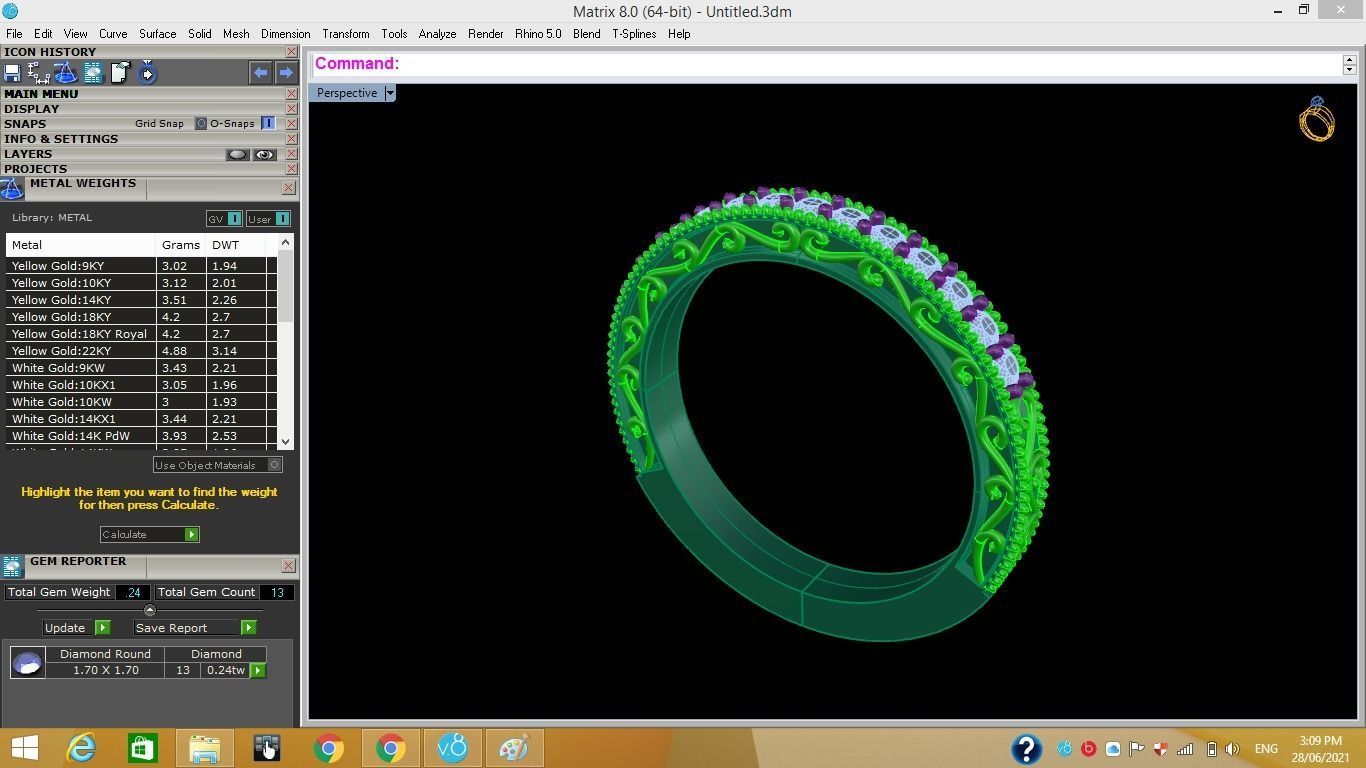Open the Analyze menu
The image size is (1366, 768).
437,34
